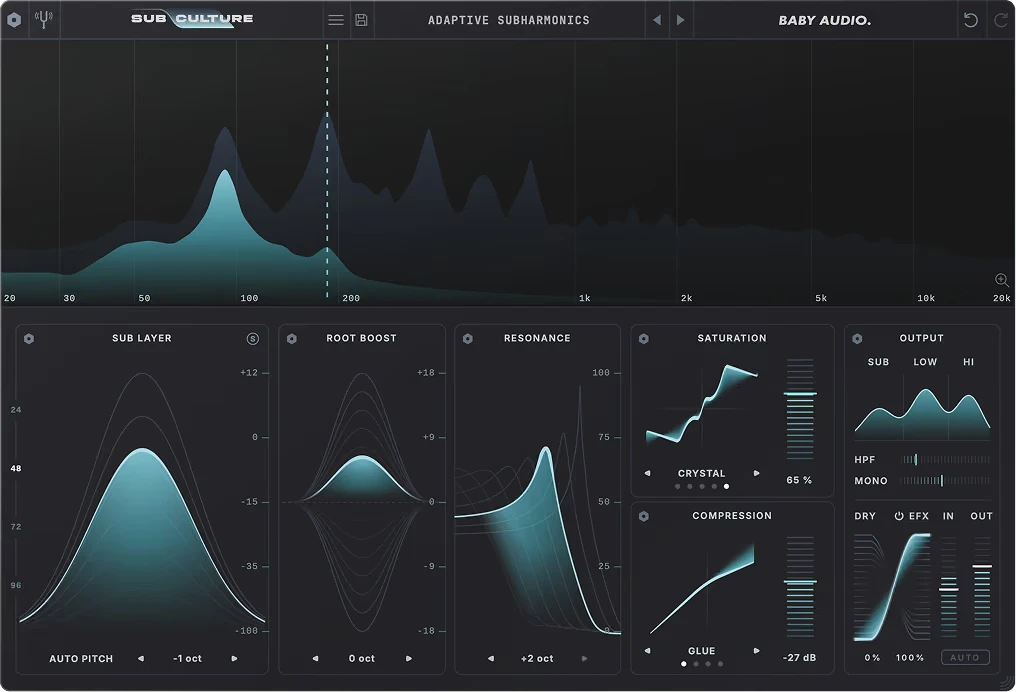The height and width of the screenshot is (692, 1016).
Task: Click the MONO slider
Action: [x=946, y=481]
